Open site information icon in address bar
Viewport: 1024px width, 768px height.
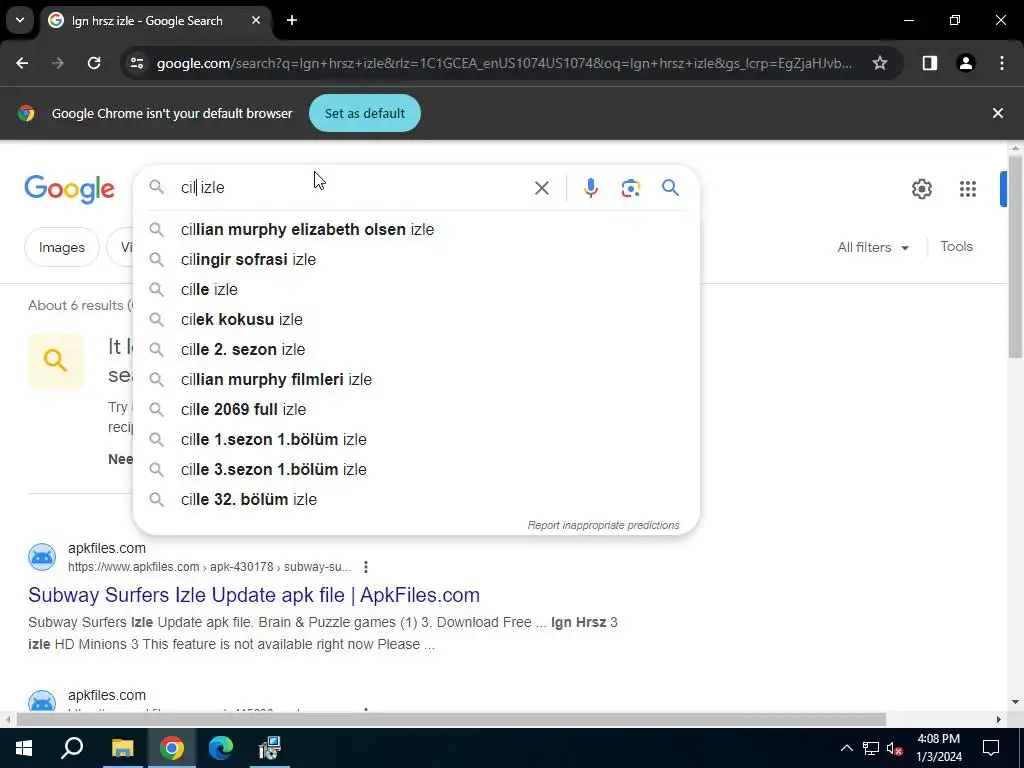pos(137,63)
